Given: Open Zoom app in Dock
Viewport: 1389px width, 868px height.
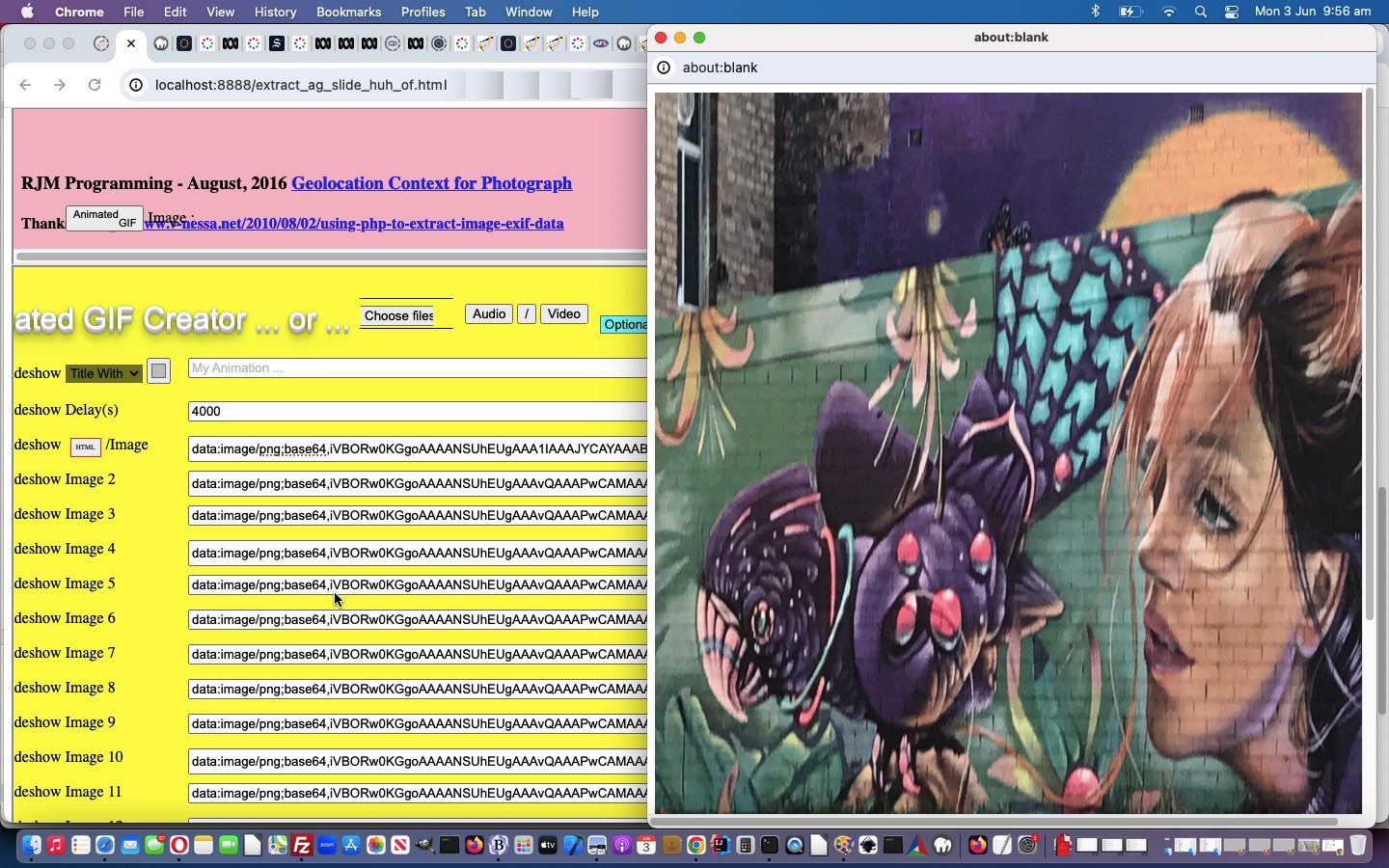Looking at the screenshot, I should (327, 846).
